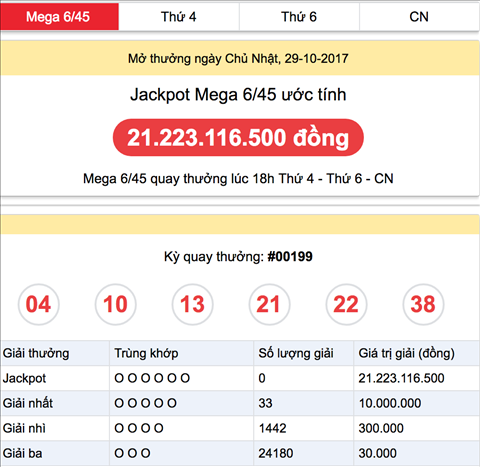The image size is (480, 467).
Task: Select the Jackpot Mega 6/45 ước tính heading
Action: click(x=238, y=95)
